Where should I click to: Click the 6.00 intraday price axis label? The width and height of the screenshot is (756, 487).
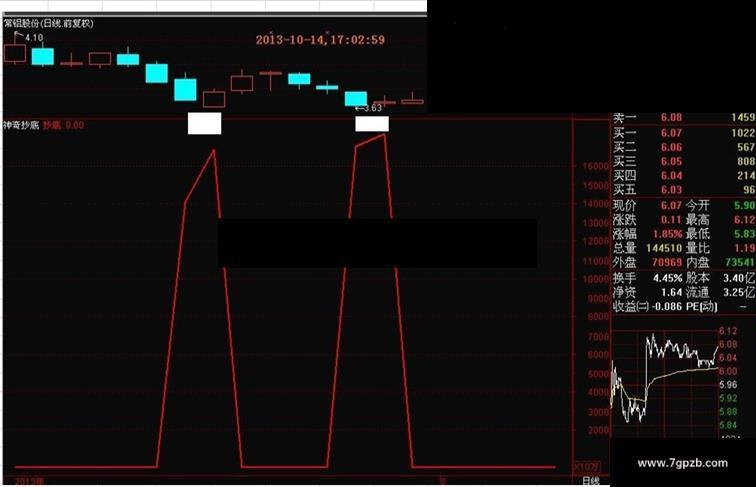click(x=728, y=371)
